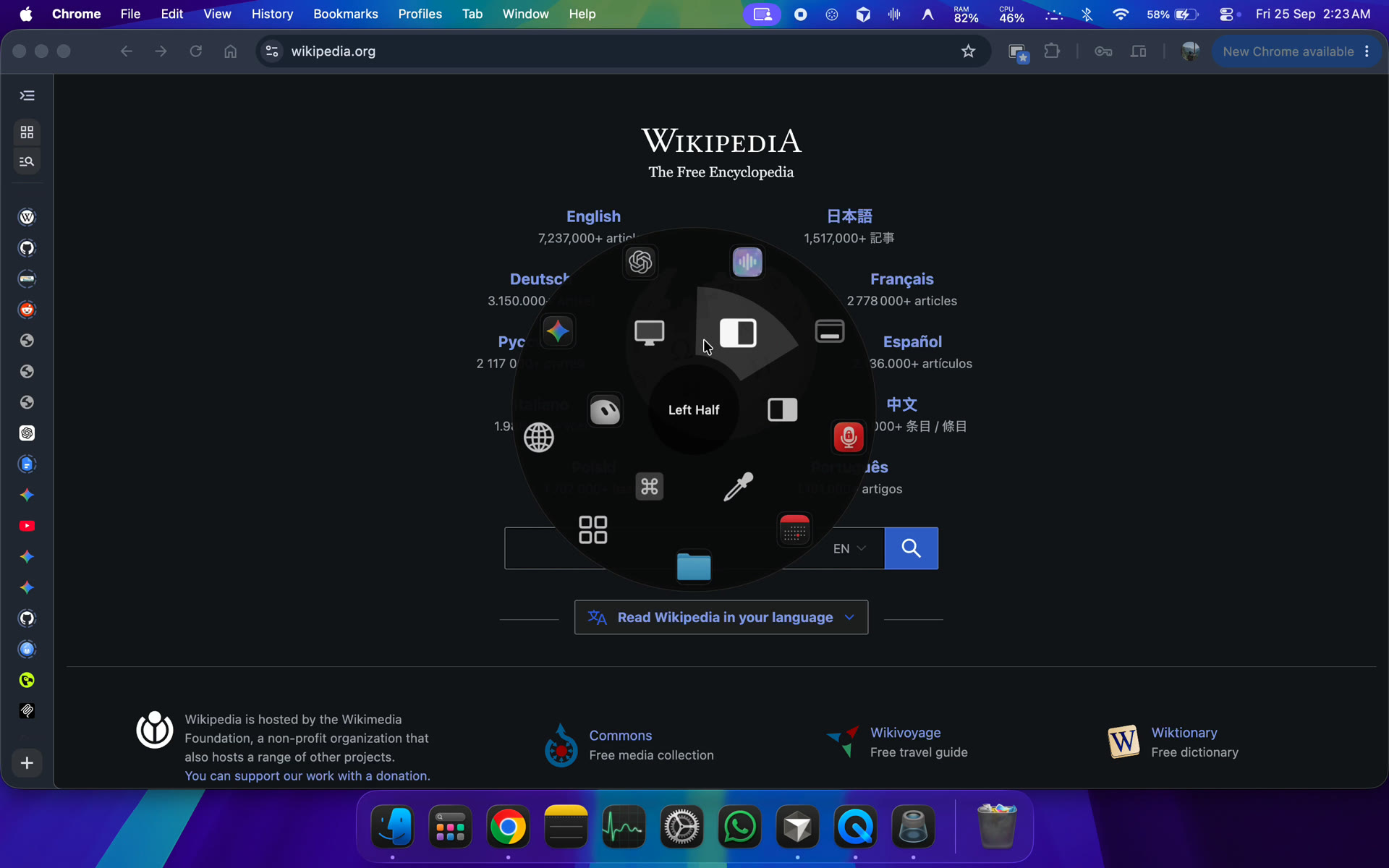The height and width of the screenshot is (868, 1389).
Task: Open the EN language dropdown in search box
Action: 849,548
